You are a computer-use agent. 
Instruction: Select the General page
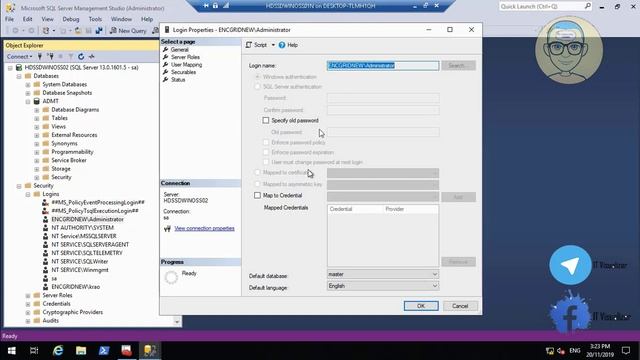[x=179, y=49]
